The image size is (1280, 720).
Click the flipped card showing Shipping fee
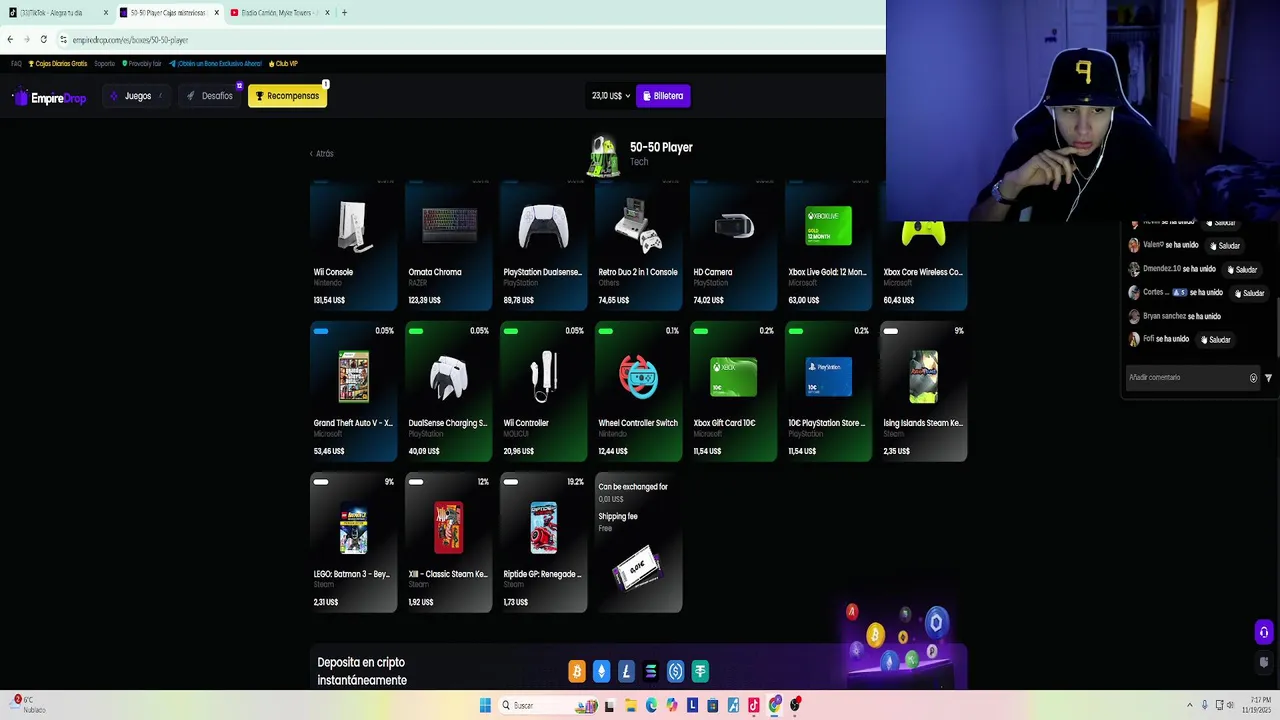(638, 542)
